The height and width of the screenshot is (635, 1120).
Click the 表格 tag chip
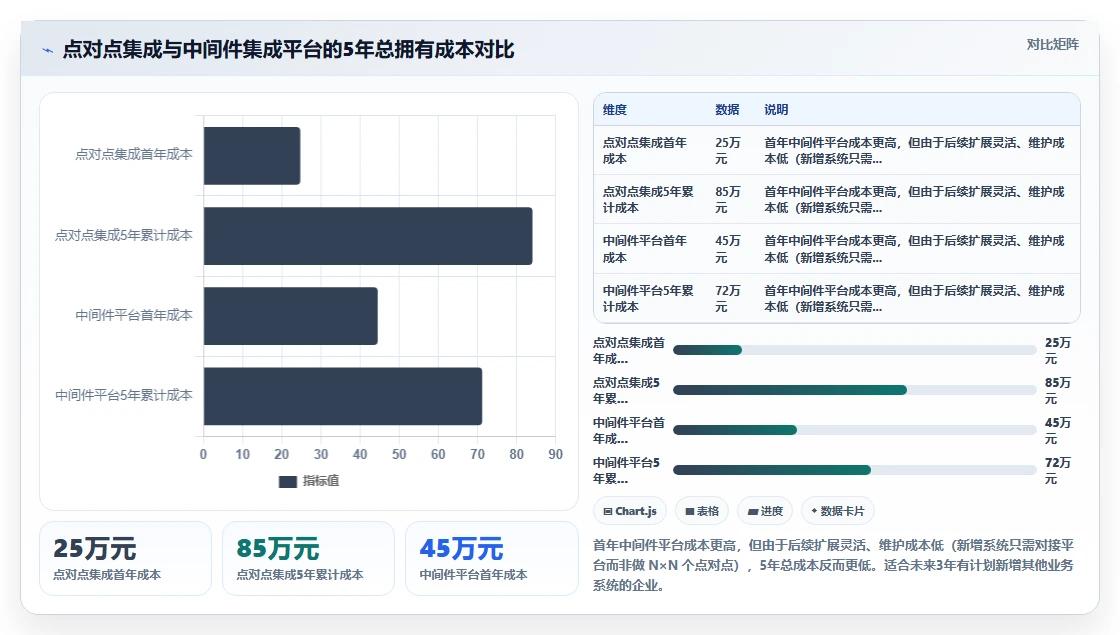pos(701,511)
